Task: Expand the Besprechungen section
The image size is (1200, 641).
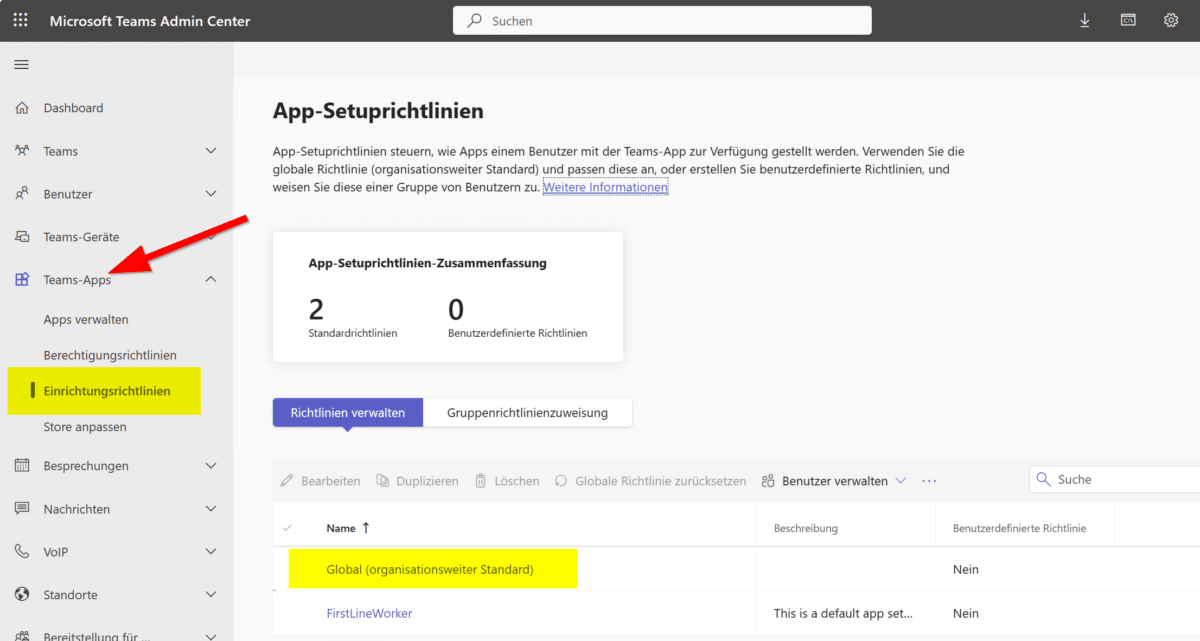Action: coord(210,466)
